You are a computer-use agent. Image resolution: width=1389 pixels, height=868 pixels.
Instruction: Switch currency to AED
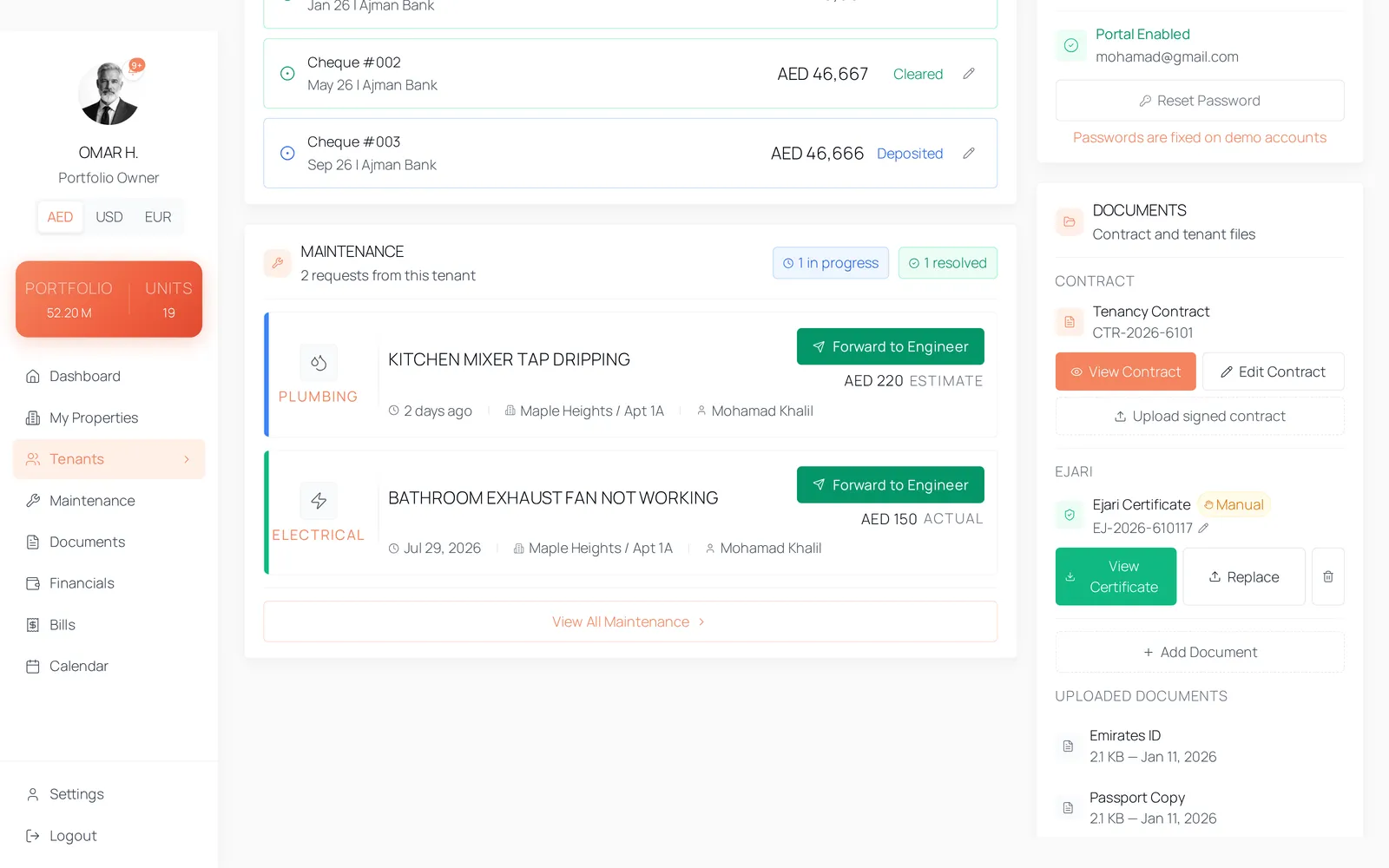[x=60, y=217]
